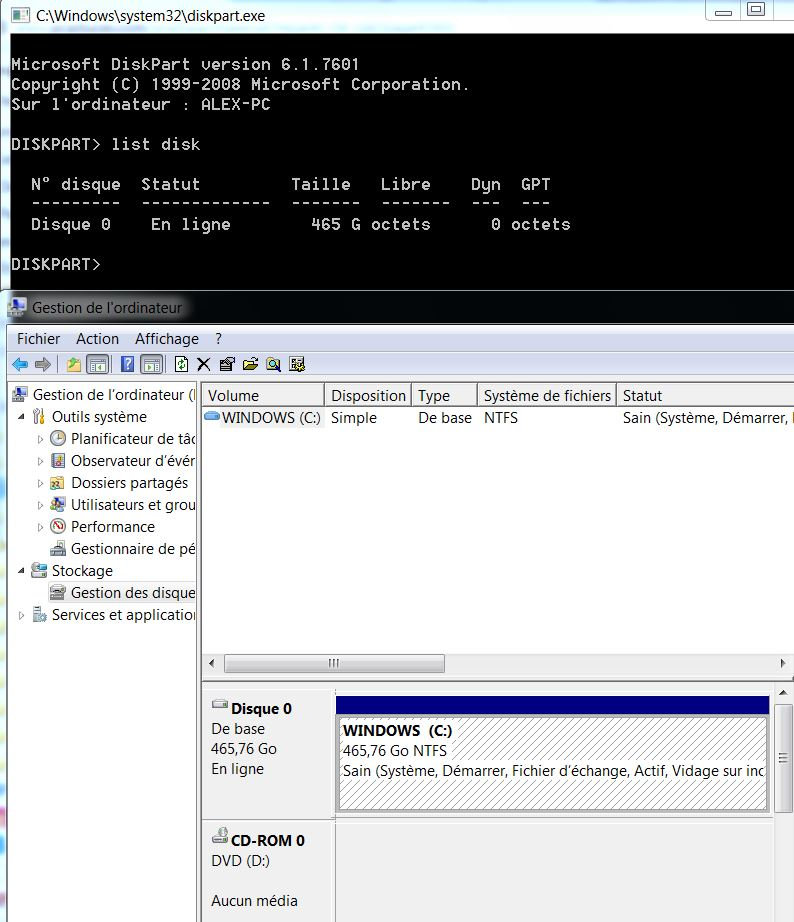Click the Refresh icon in the toolbar

[182, 364]
